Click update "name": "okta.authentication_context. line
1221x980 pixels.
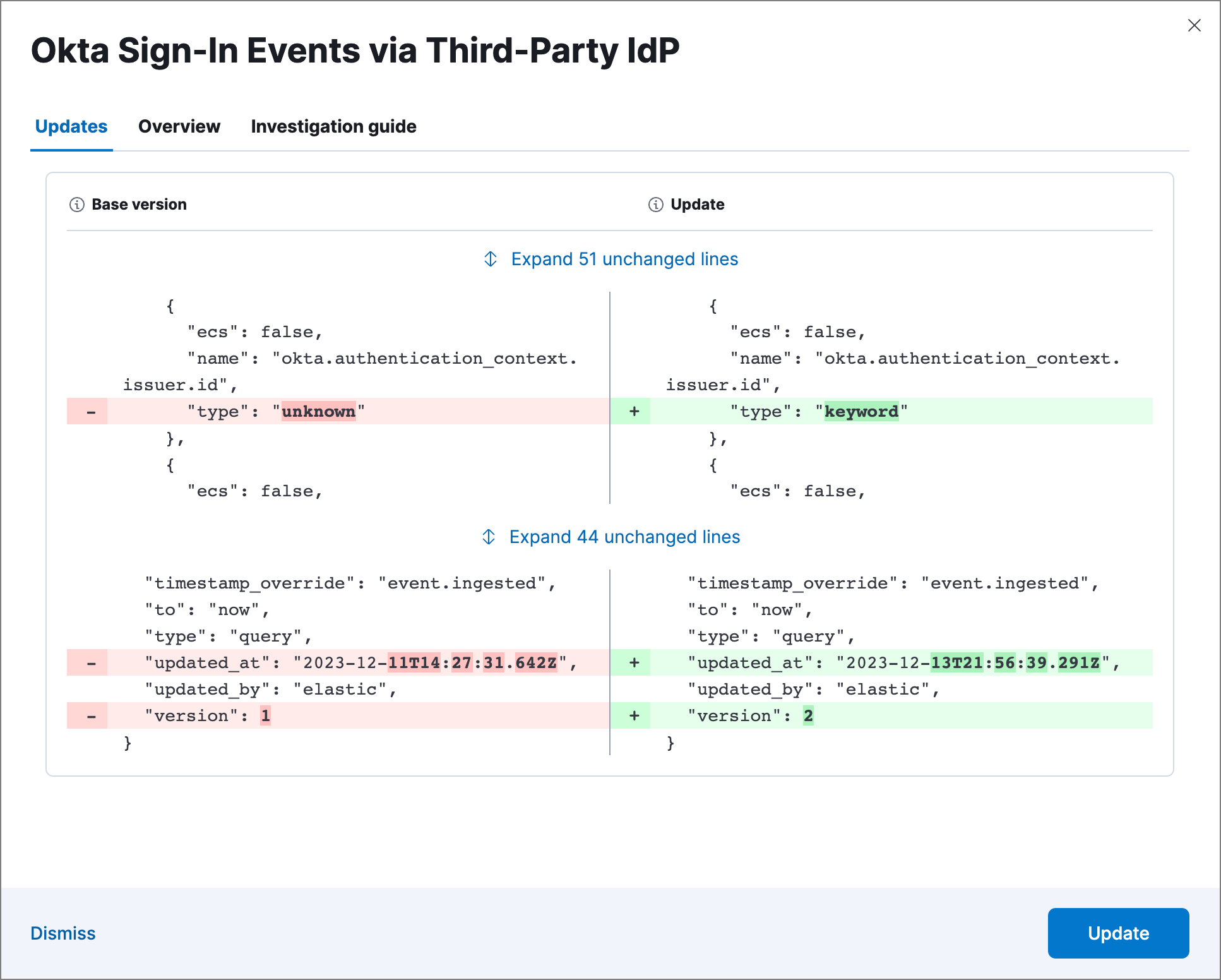925,358
